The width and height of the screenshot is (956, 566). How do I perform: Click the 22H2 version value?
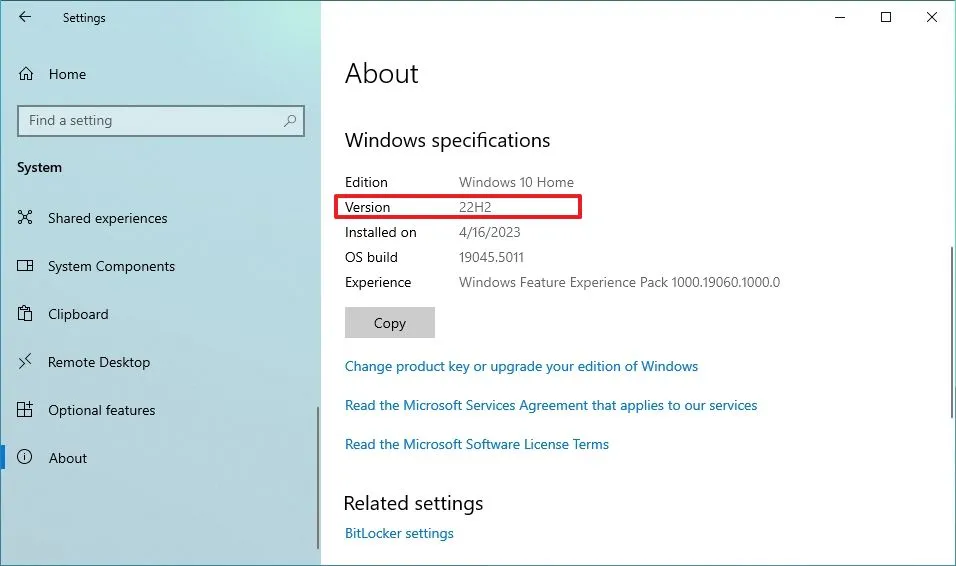click(x=475, y=207)
